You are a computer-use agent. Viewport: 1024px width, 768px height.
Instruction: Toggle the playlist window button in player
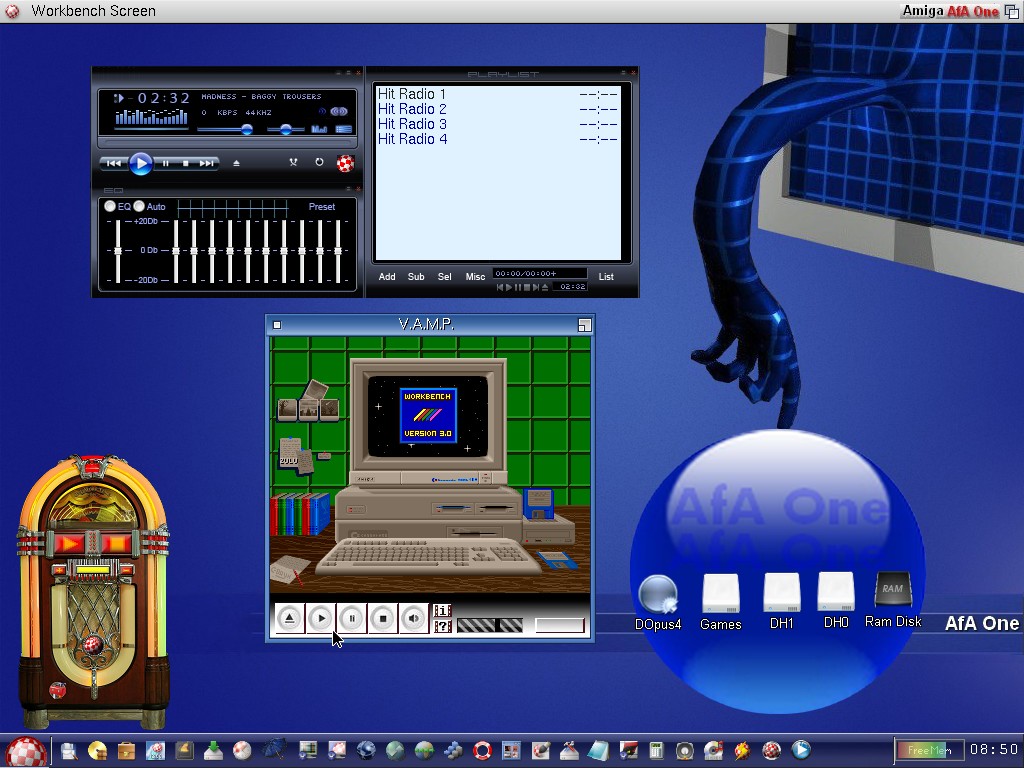tap(343, 129)
